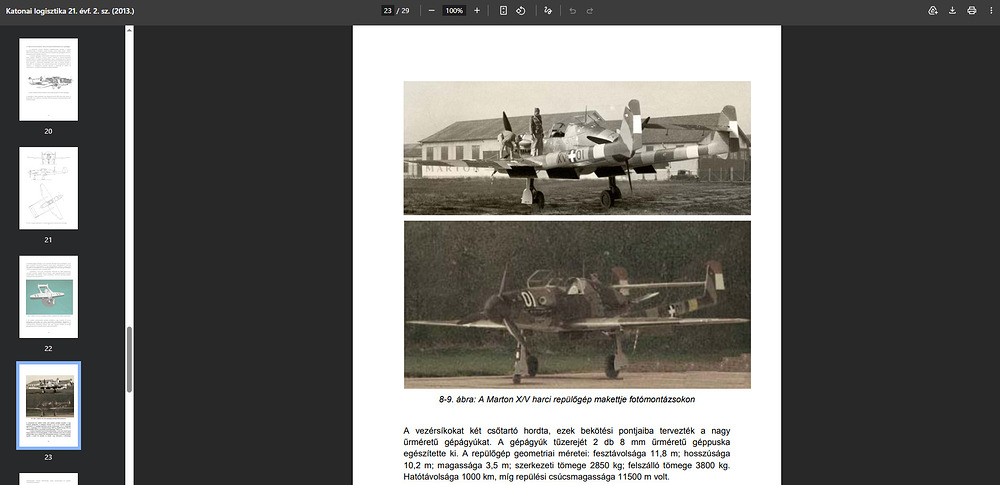Click the black-and-white aircraft photo

tap(577, 148)
